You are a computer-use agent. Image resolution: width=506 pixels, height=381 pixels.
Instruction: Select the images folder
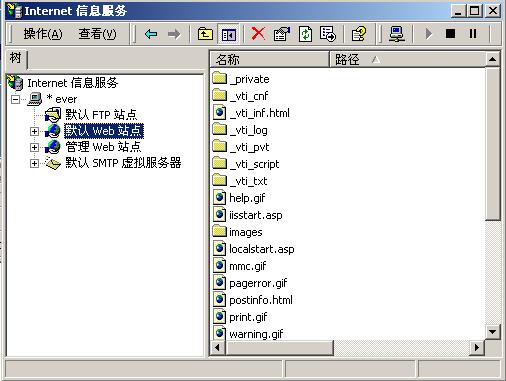pos(246,232)
